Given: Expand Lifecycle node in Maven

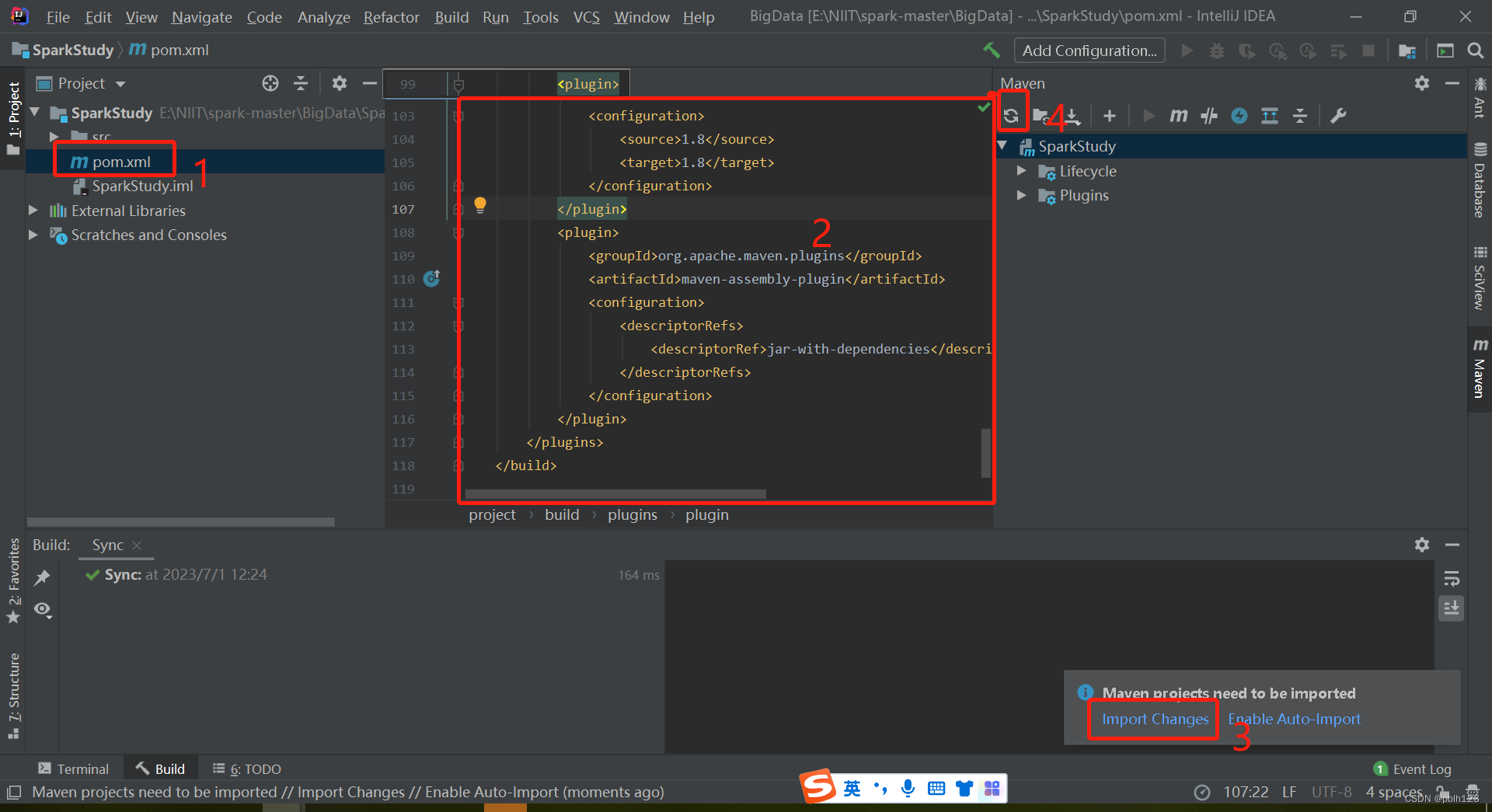Looking at the screenshot, I should [1022, 171].
